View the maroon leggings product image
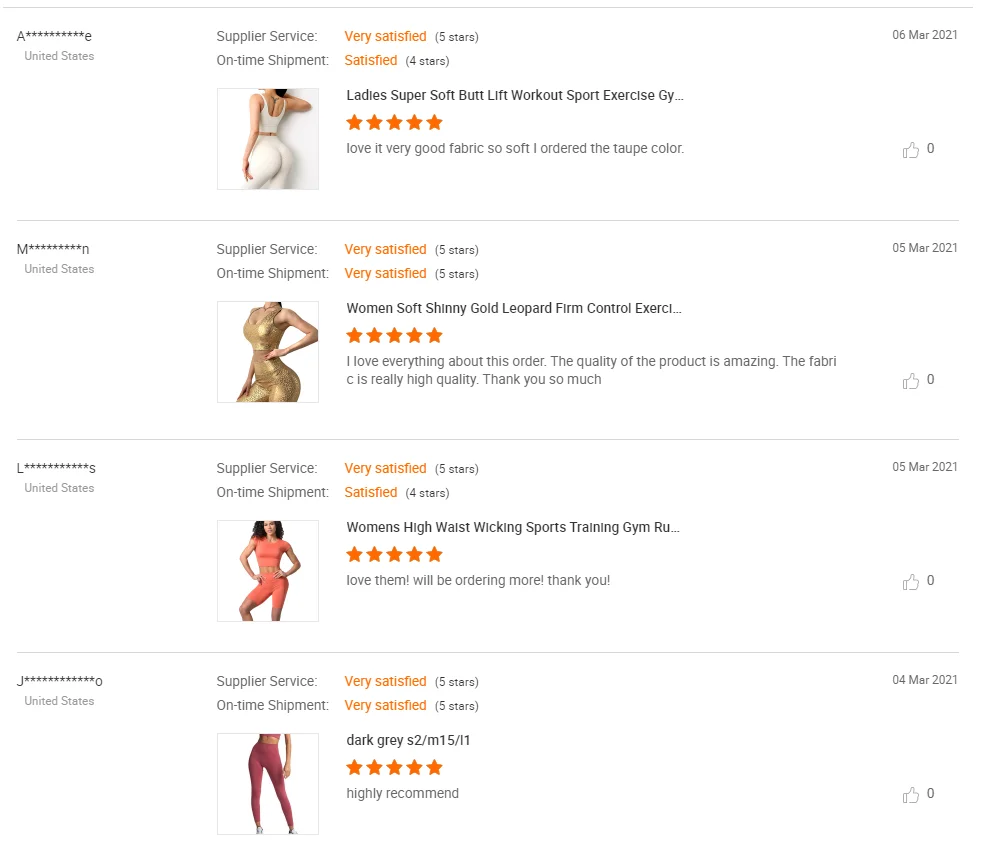 [268, 784]
